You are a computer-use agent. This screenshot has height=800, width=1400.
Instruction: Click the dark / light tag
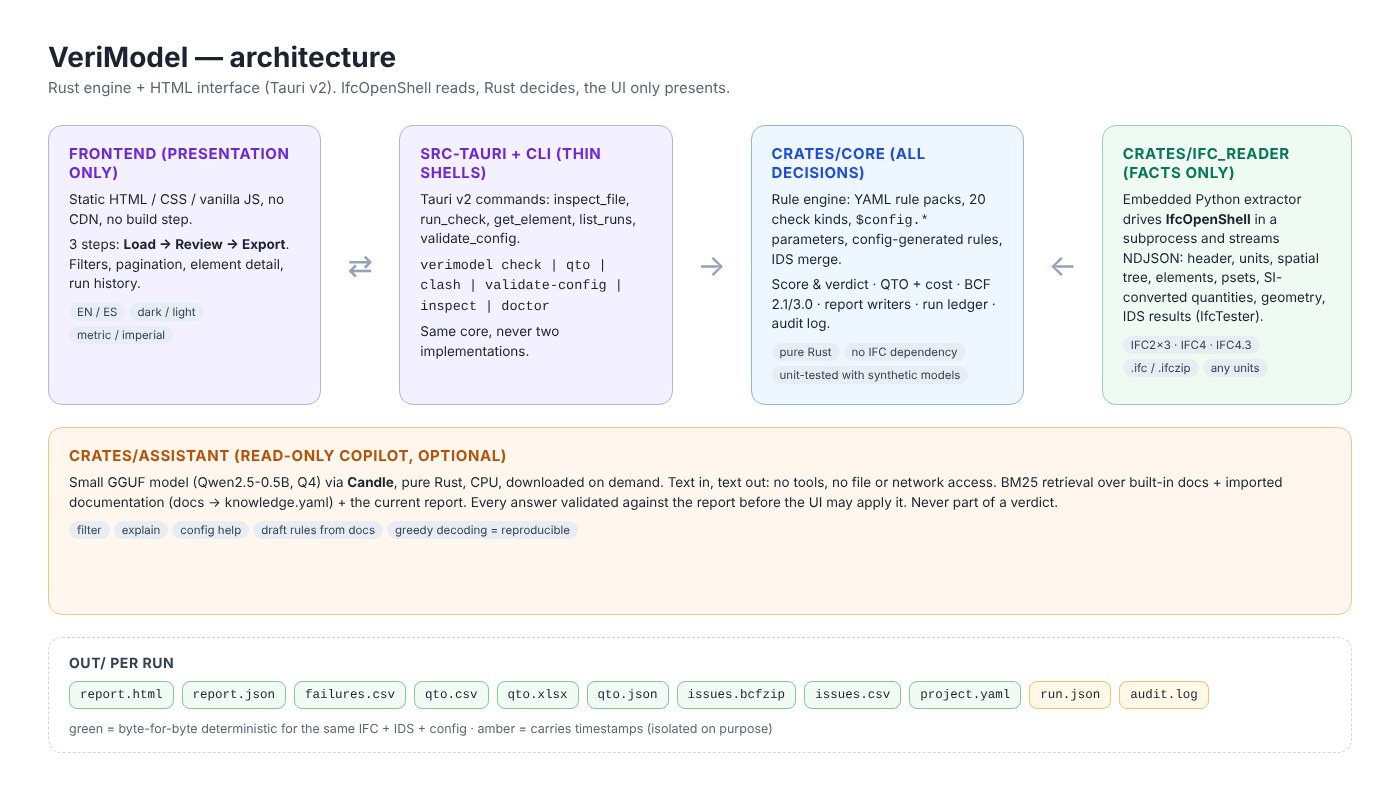pos(167,312)
